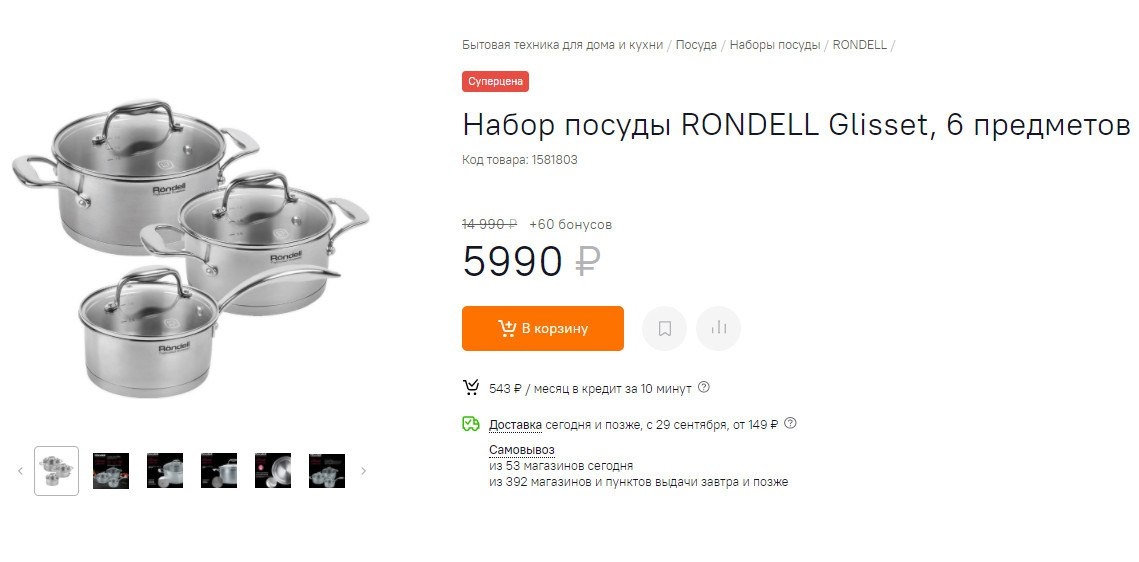Click the green delivery truck icon

(x=471, y=424)
